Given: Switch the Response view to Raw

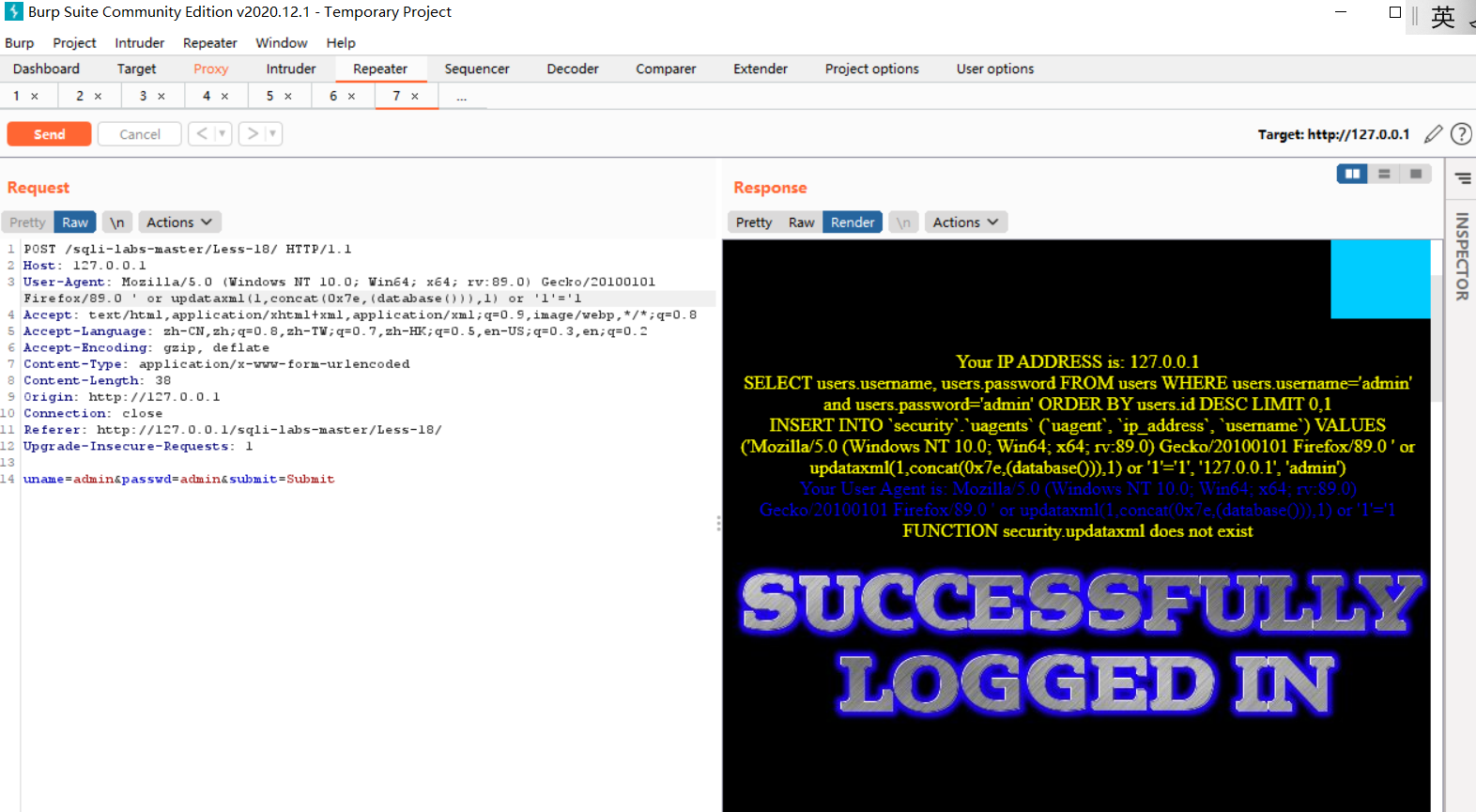Looking at the screenshot, I should click(801, 222).
